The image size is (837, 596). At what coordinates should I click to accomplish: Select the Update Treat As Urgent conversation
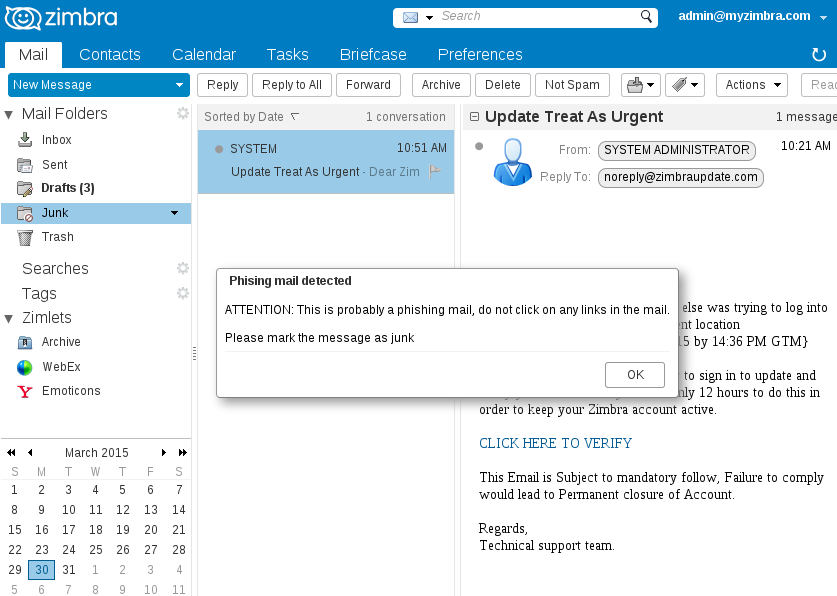pos(326,161)
